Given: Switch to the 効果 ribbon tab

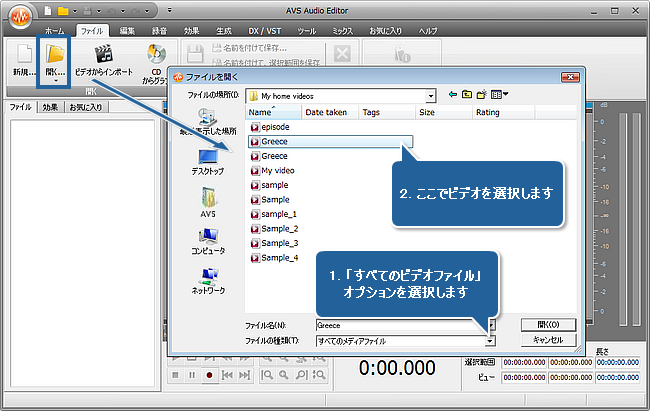Looking at the screenshot, I should pos(192,31).
